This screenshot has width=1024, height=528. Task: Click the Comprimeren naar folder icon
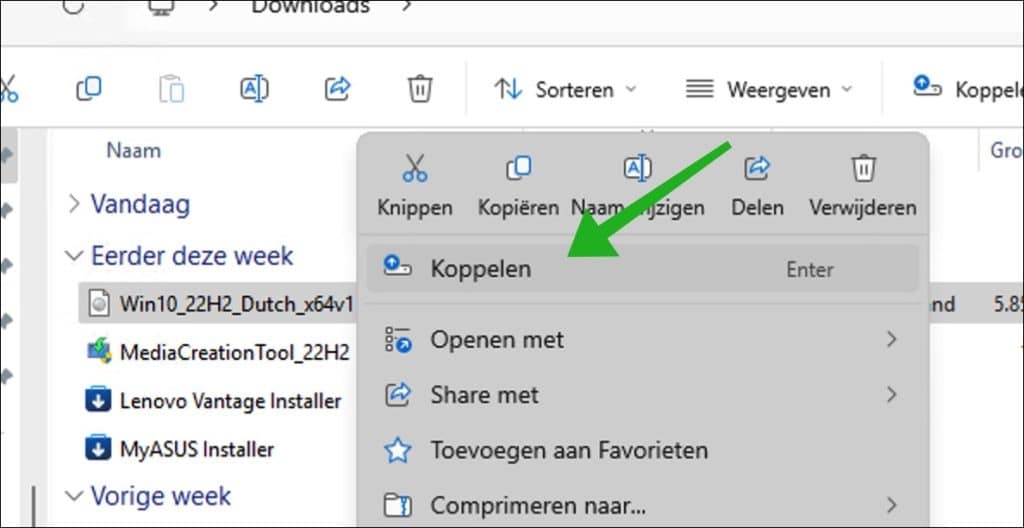pos(398,506)
